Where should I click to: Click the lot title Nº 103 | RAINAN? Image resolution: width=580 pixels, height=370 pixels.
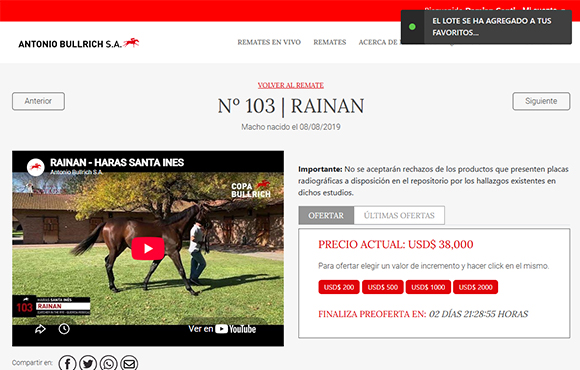[x=291, y=106]
